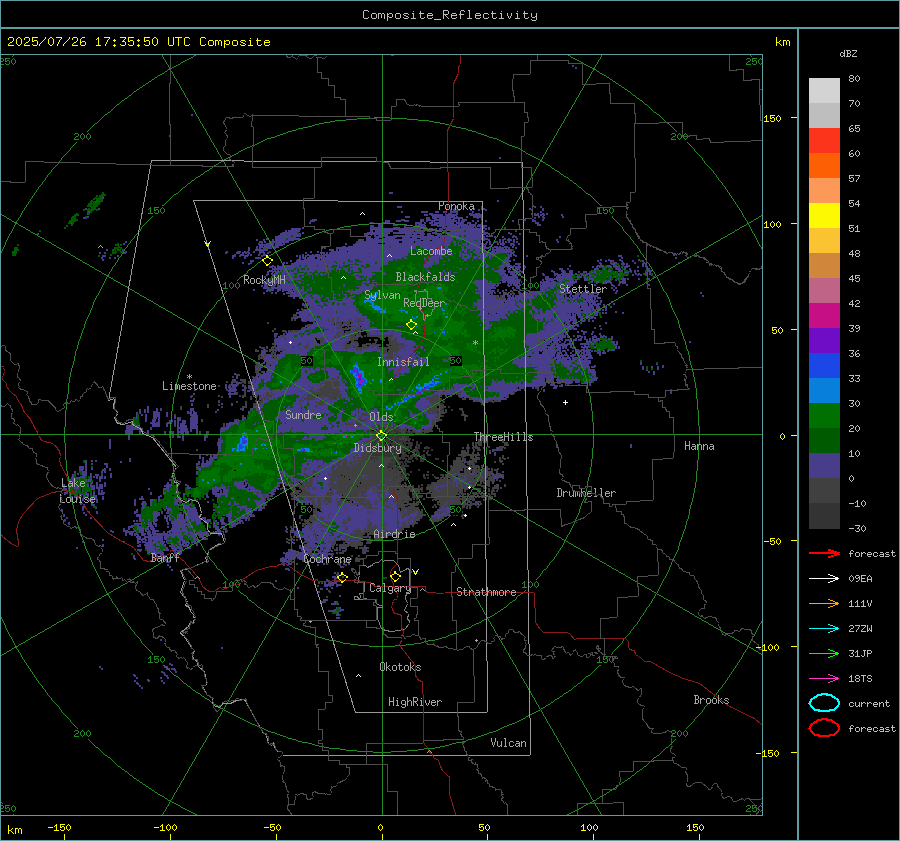Click the white 09EA arrow legend icon
This screenshot has width=900, height=841.
pos(824,579)
